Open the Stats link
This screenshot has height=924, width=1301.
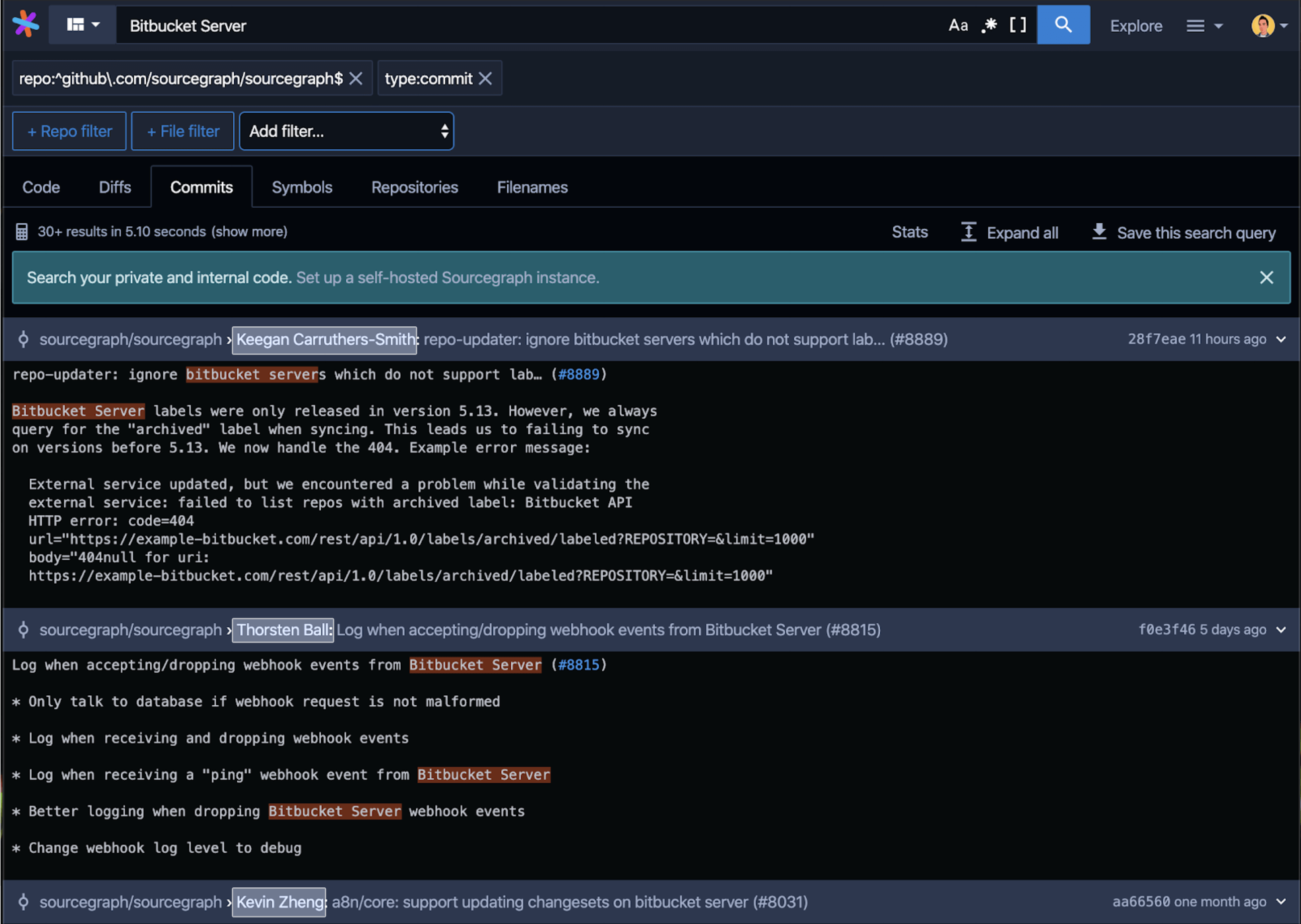(x=909, y=232)
